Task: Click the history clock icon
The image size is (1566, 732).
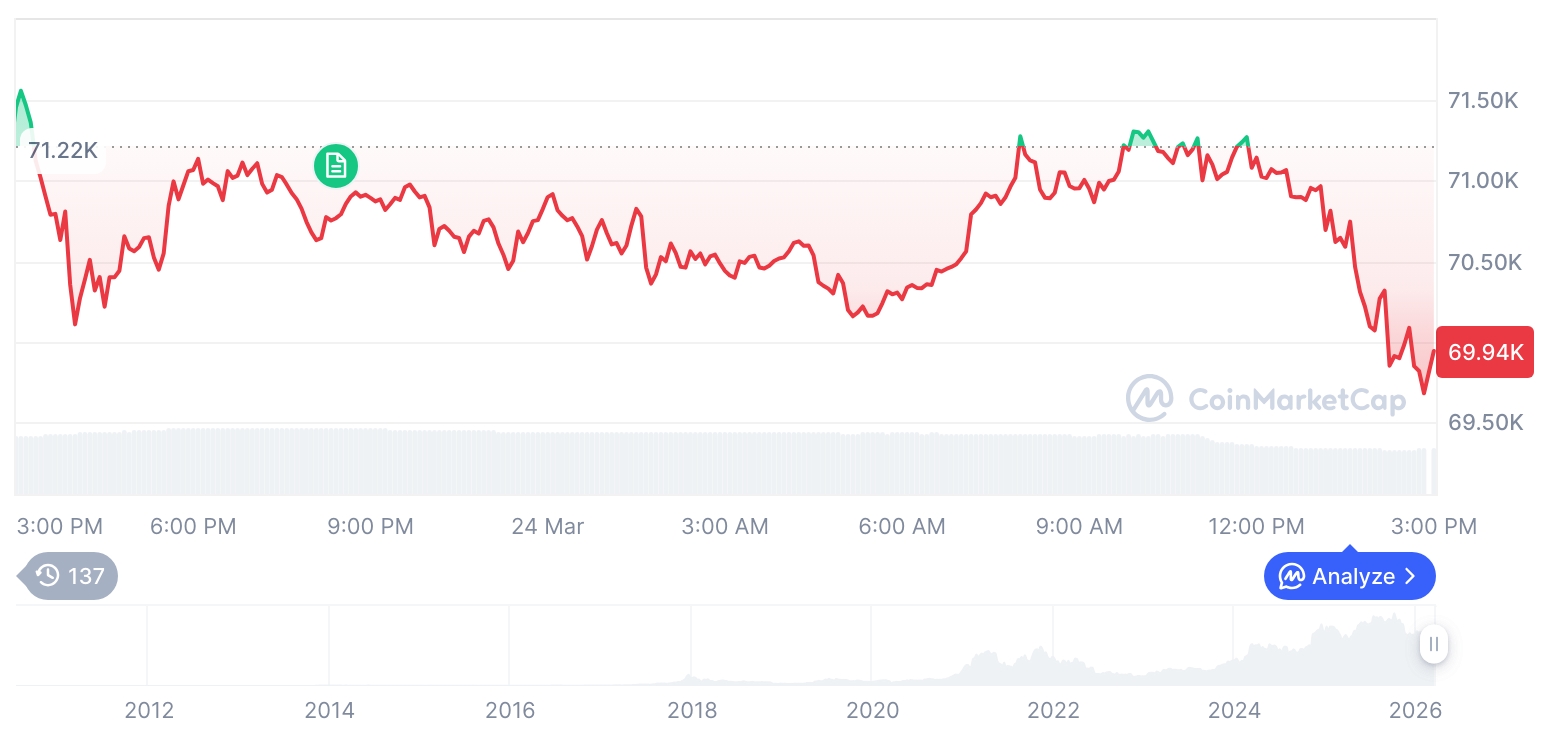Action: pyautogui.click(x=48, y=576)
